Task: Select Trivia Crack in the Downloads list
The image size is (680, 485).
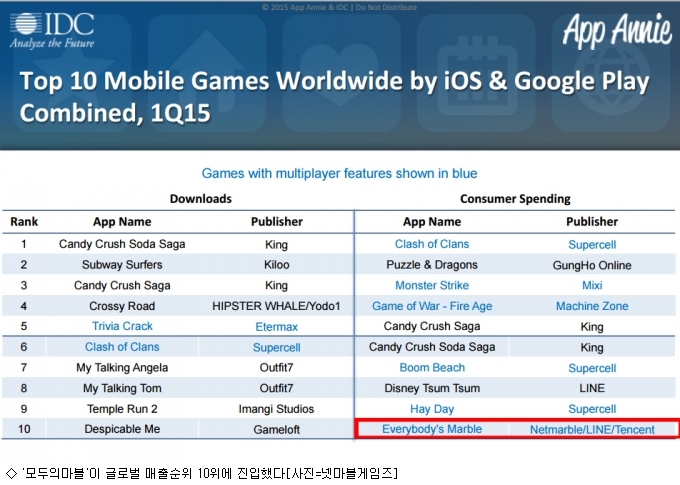Action: click(x=122, y=326)
